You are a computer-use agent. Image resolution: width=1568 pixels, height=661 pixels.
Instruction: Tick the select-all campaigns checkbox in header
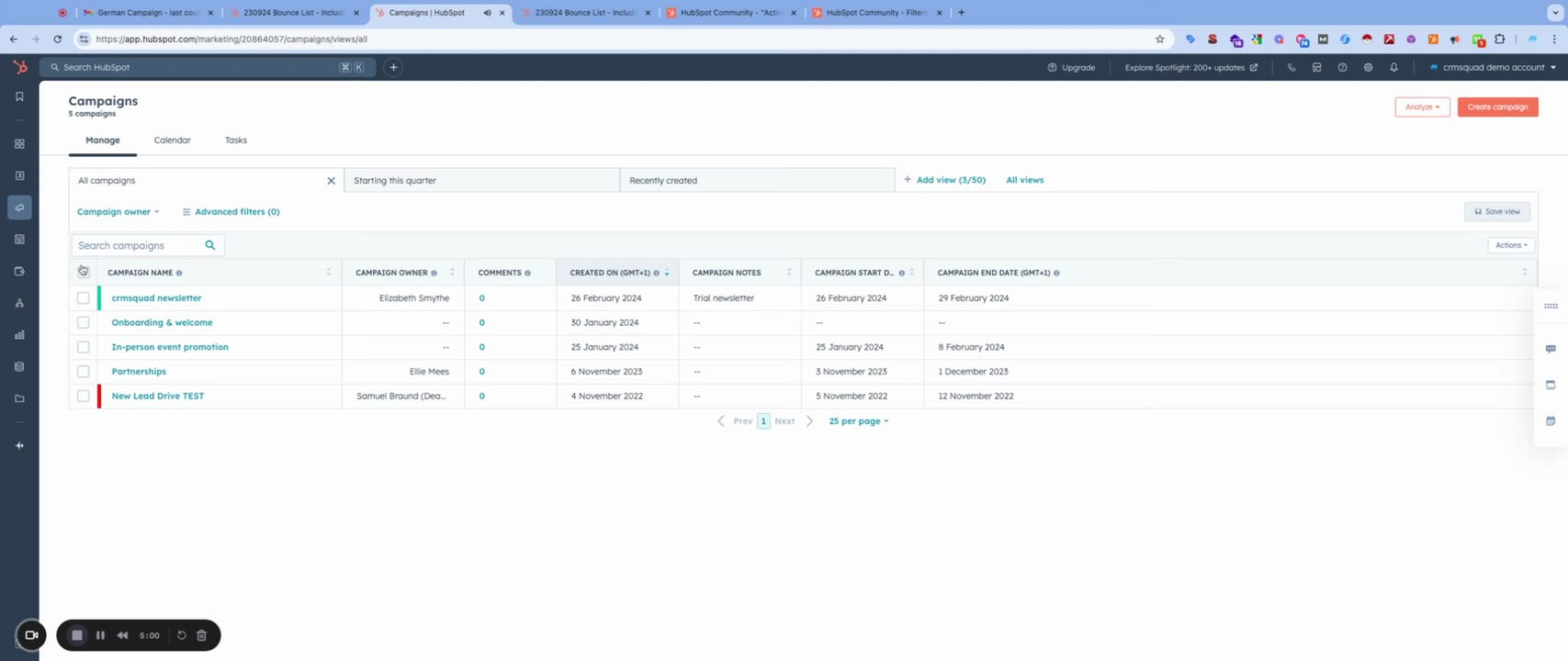coord(83,271)
